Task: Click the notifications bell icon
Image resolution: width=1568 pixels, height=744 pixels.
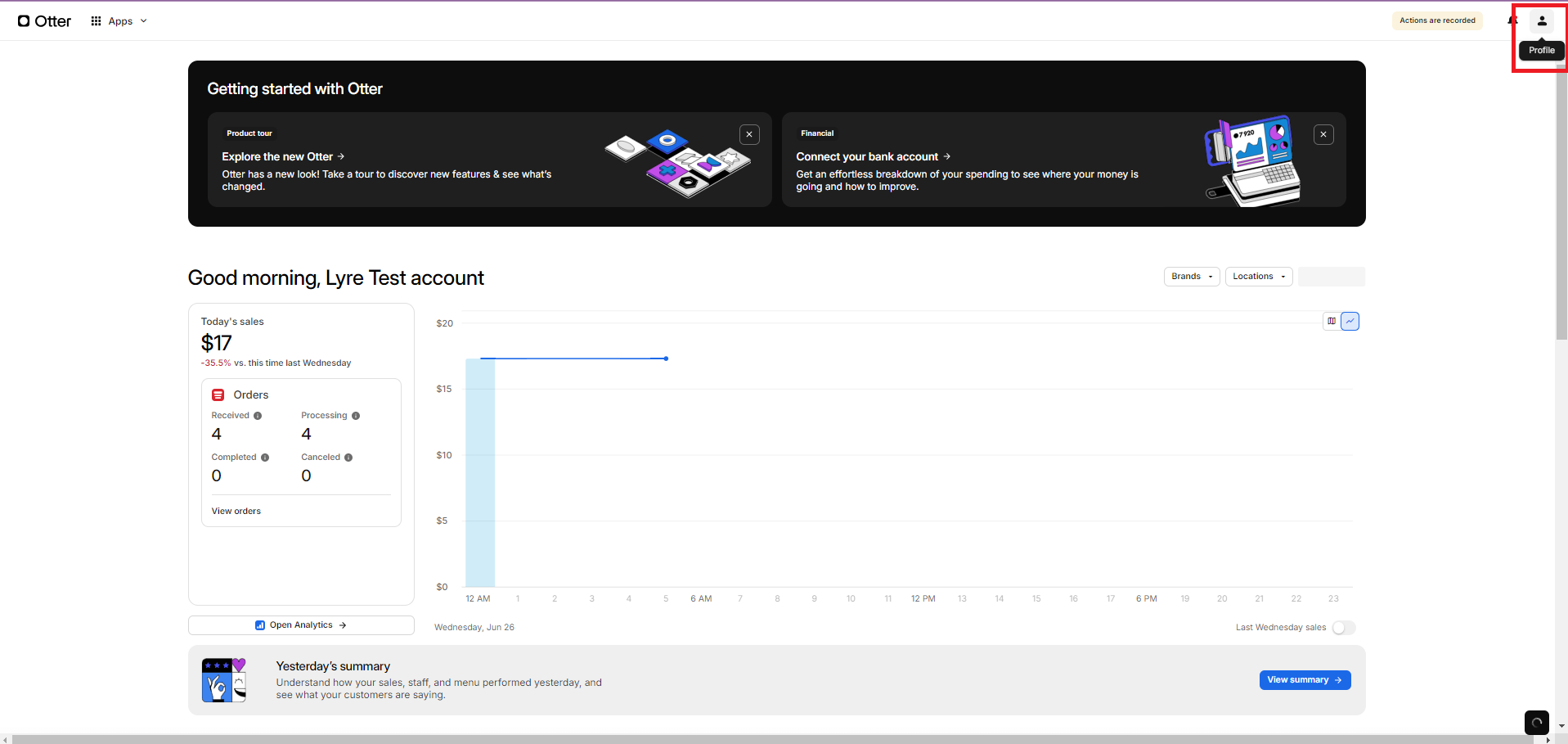Action: click(x=1512, y=21)
